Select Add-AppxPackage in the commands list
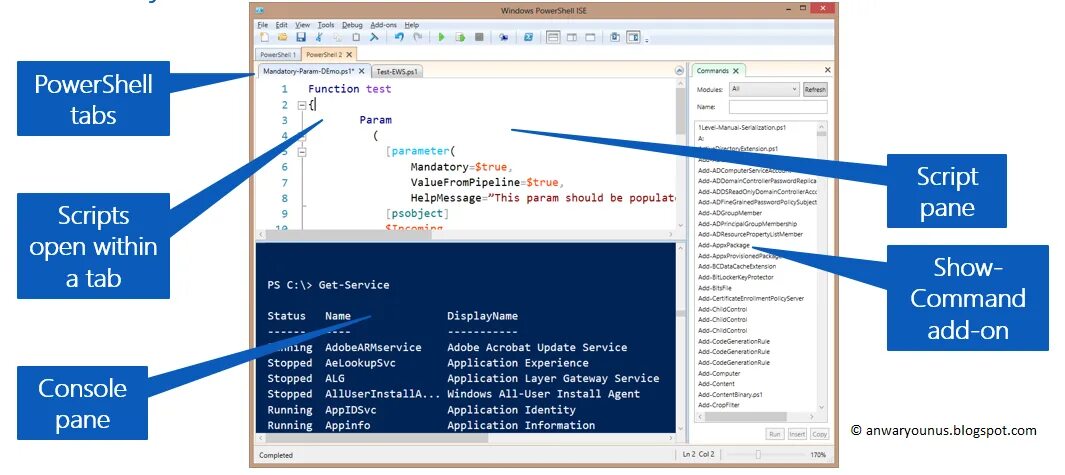The width and height of the screenshot is (1065, 475). (724, 245)
